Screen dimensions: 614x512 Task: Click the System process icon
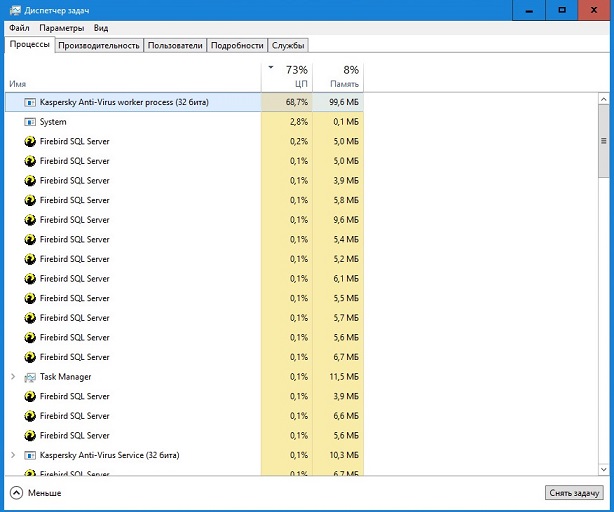[x=30, y=122]
